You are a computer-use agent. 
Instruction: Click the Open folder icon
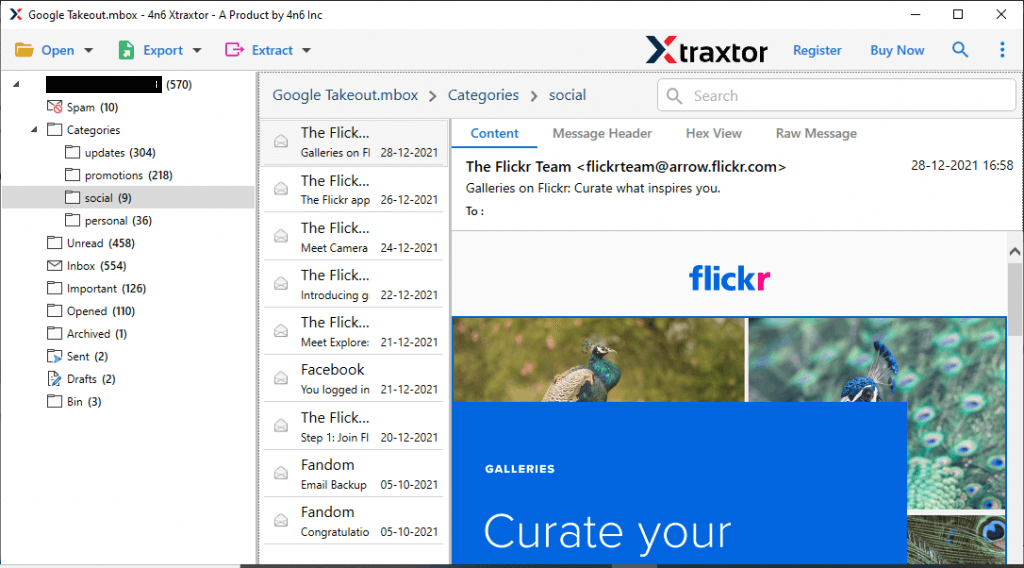(x=24, y=50)
